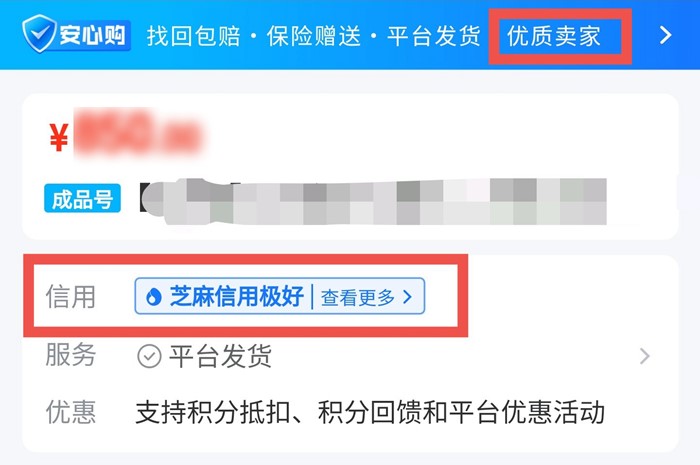Tap 保险赠送 text in banner
This screenshot has height=465, width=700.
tap(314, 36)
